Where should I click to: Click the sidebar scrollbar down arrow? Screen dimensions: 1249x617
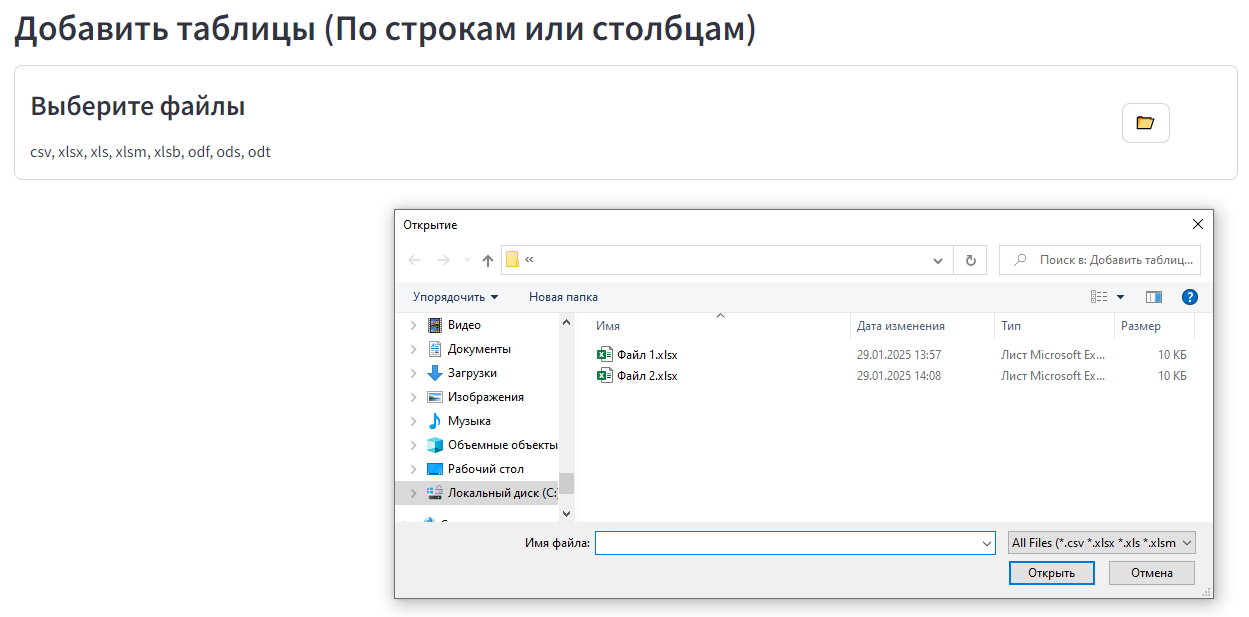(x=566, y=513)
